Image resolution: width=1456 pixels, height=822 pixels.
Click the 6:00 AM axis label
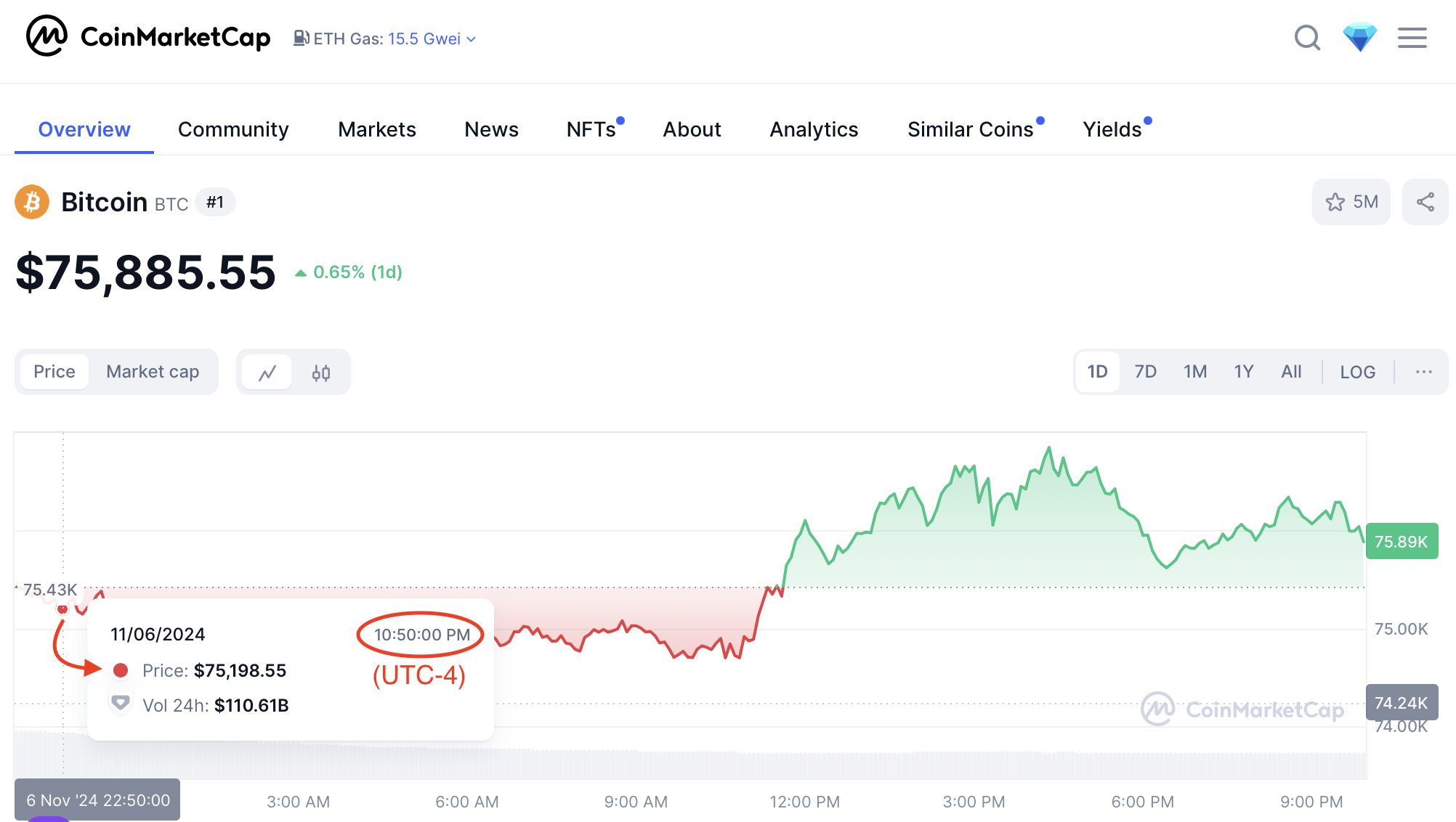[466, 802]
